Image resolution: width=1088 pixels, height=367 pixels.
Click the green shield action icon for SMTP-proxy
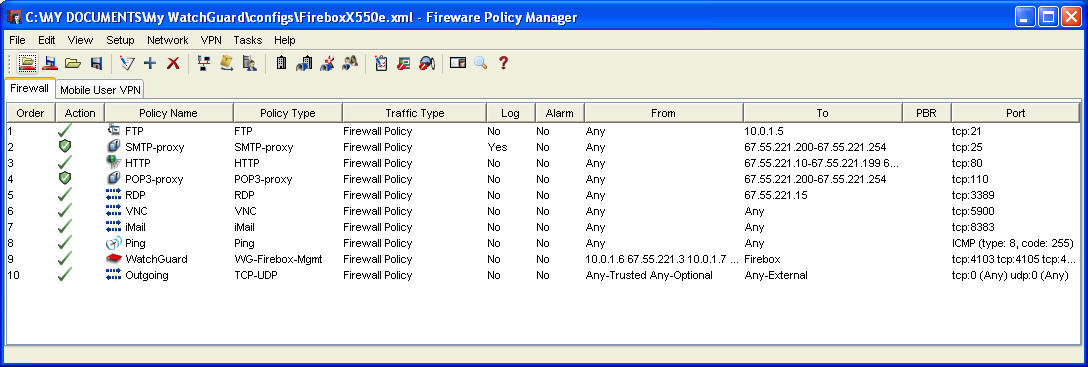click(65, 147)
